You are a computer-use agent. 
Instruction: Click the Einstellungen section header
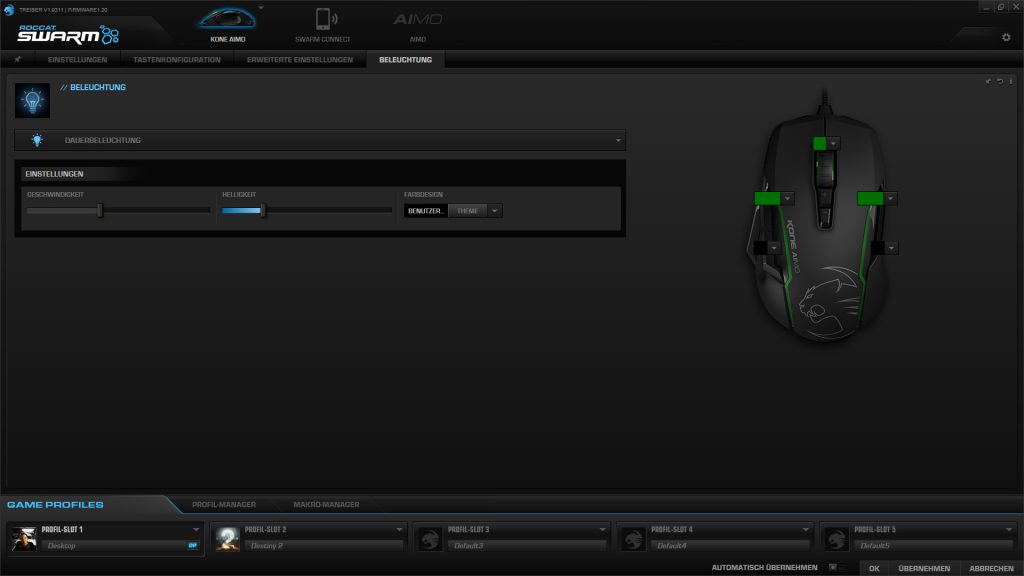coord(54,174)
